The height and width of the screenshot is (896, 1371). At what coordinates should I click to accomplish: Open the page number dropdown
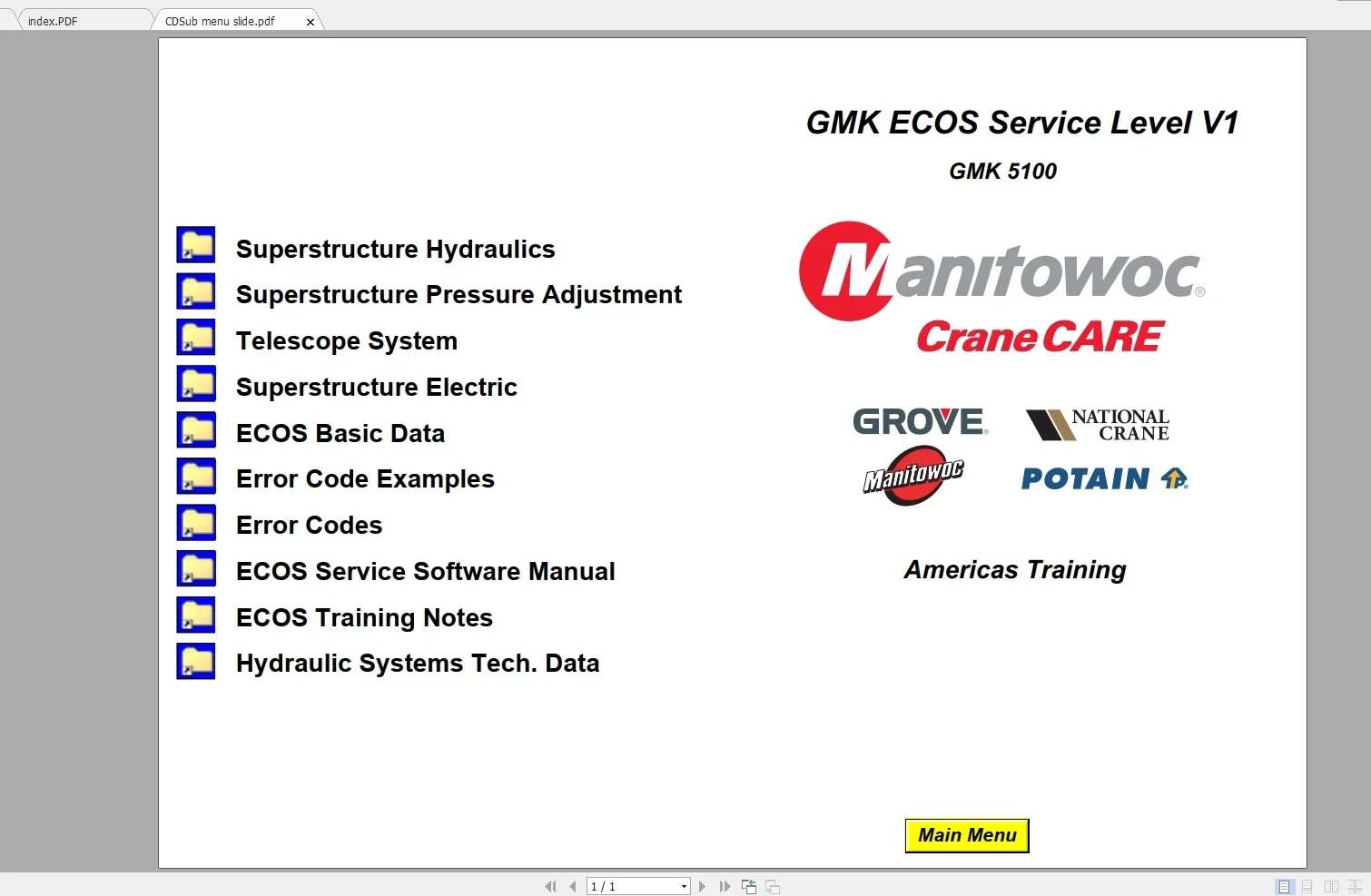pos(683,886)
